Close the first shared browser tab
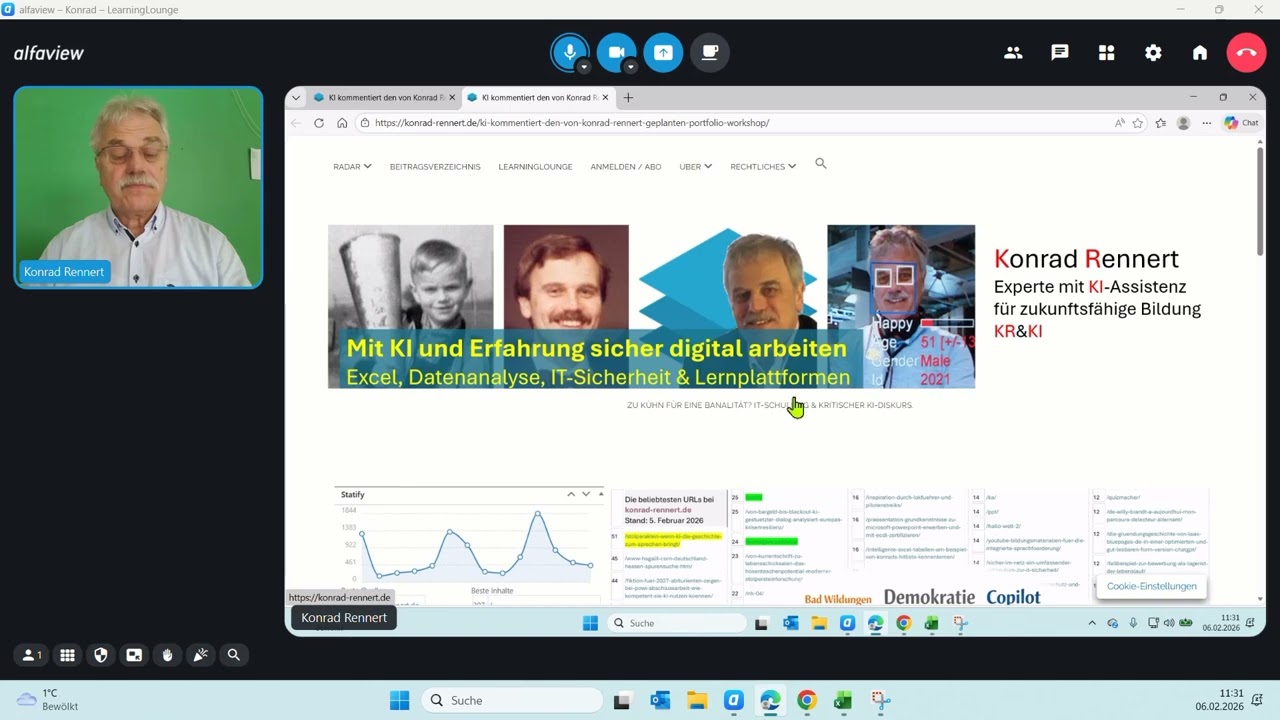Screen dimensions: 1280x720 click(452, 97)
